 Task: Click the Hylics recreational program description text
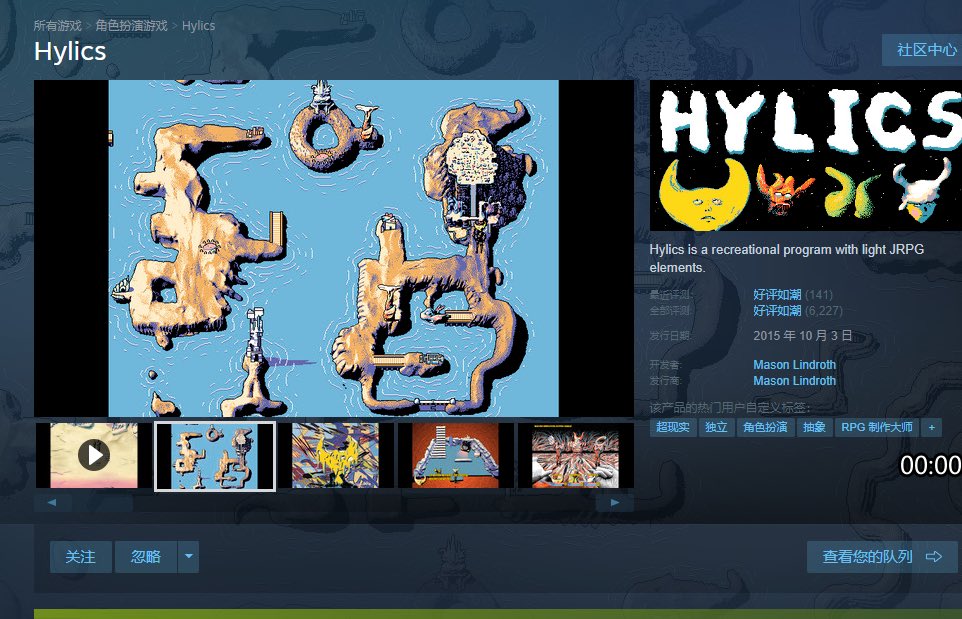pyautogui.click(x=787, y=258)
